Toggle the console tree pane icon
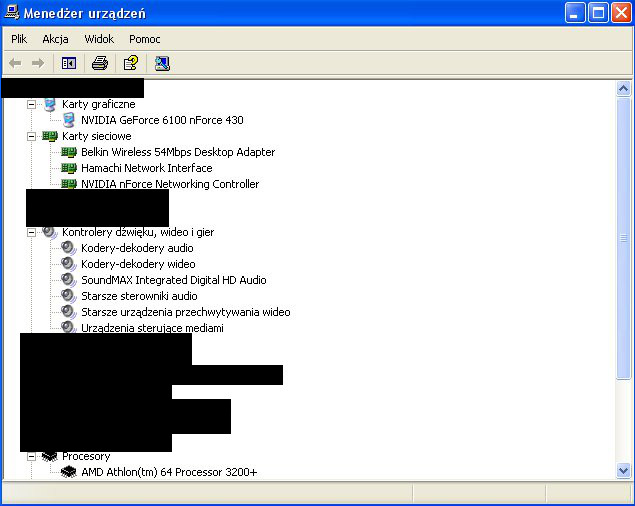Image resolution: width=635 pixels, height=506 pixels. 69,63
